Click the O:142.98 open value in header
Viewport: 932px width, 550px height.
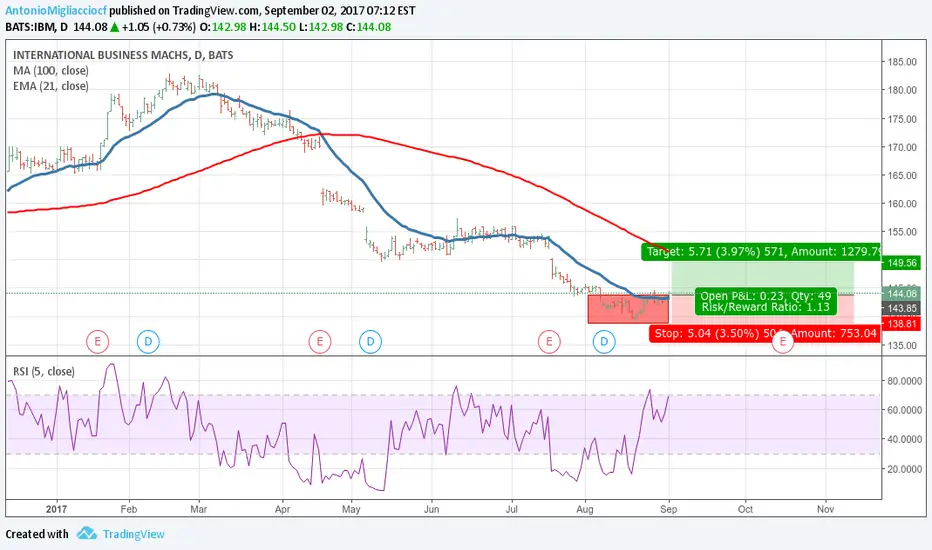222,27
